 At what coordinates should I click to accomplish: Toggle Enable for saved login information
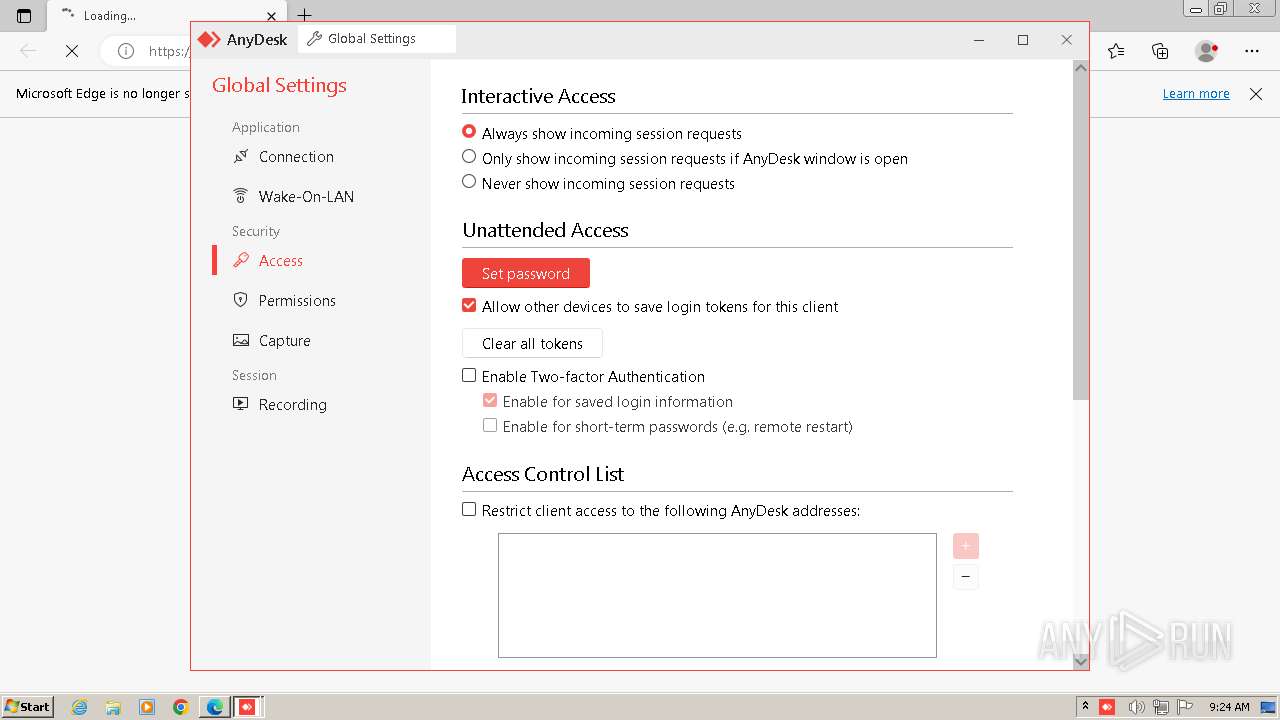[x=490, y=401]
